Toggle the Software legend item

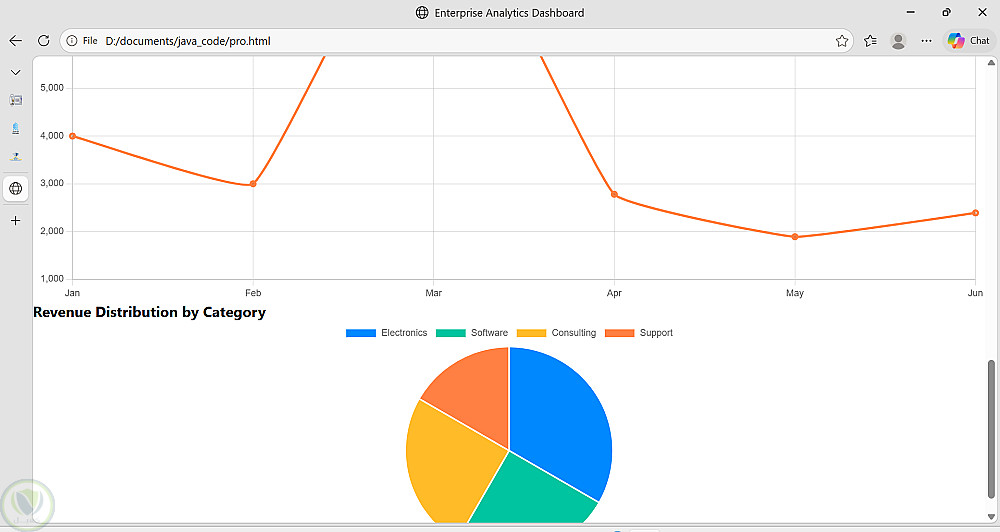[472, 333]
